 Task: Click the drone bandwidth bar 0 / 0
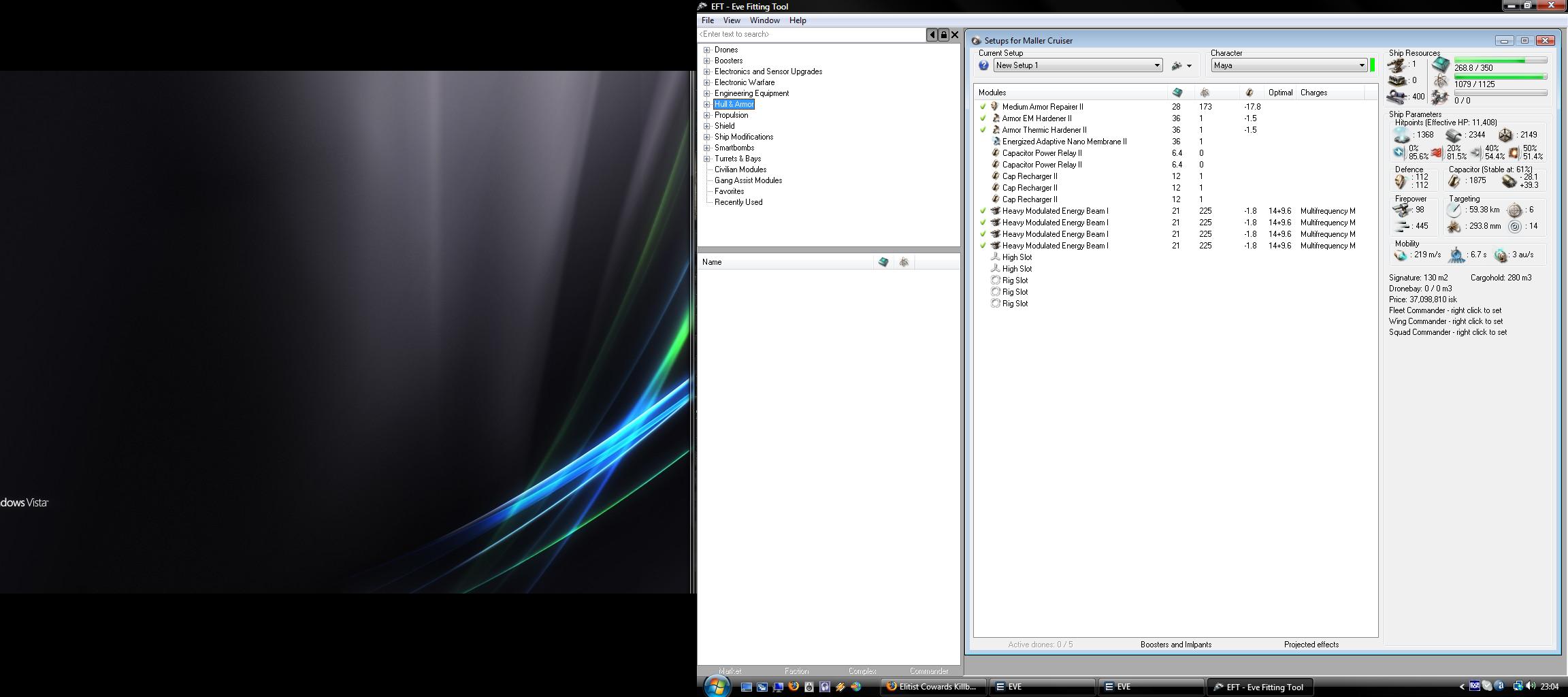pos(1501,93)
